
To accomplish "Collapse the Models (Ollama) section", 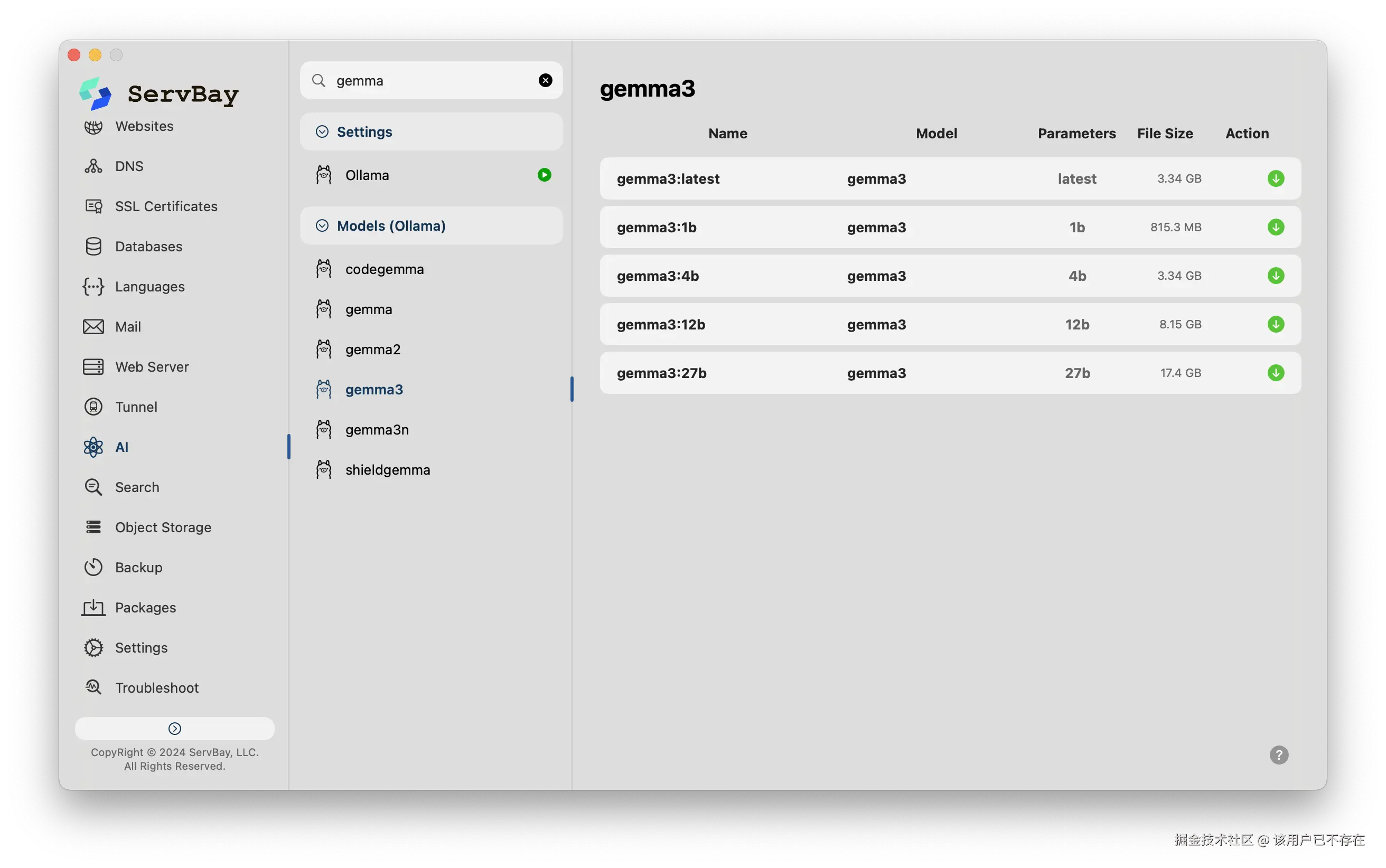I will 322,226.
